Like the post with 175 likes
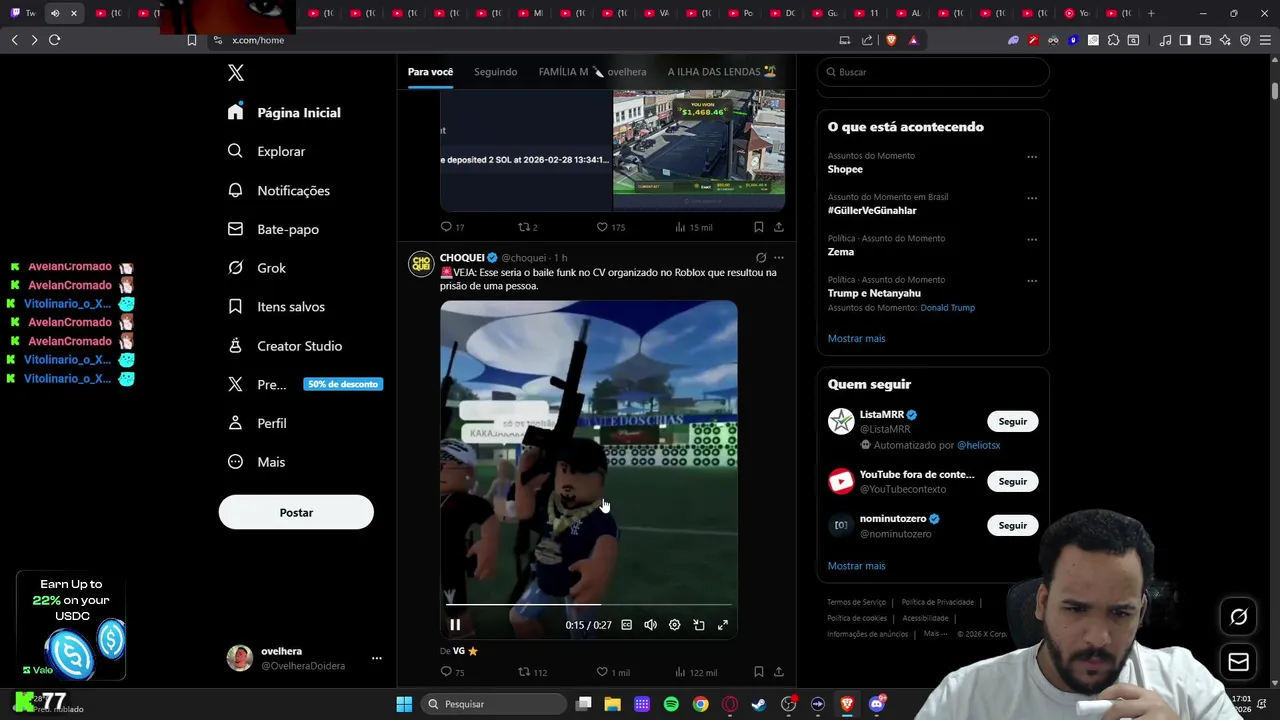Screen dimensions: 1280x720 (610, 227)
